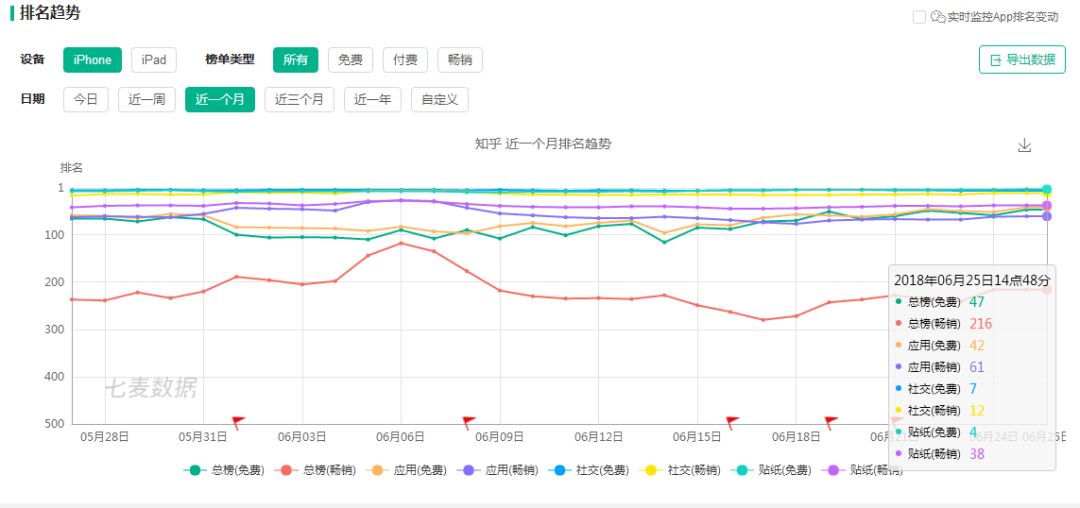Toggle 应用(免费) series in legend
1080x508 pixels.
click(406, 471)
